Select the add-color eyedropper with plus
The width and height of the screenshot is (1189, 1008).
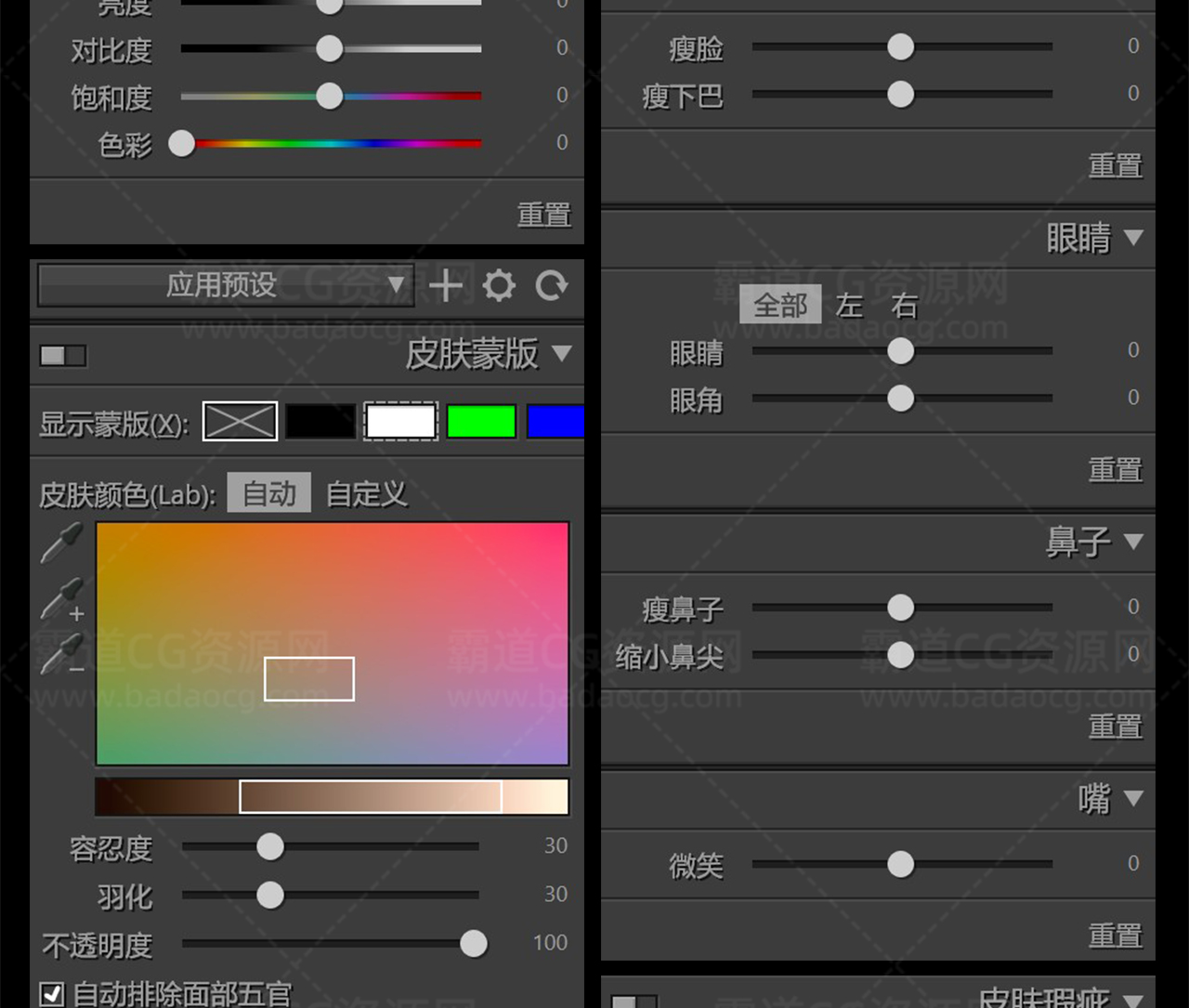(x=62, y=599)
